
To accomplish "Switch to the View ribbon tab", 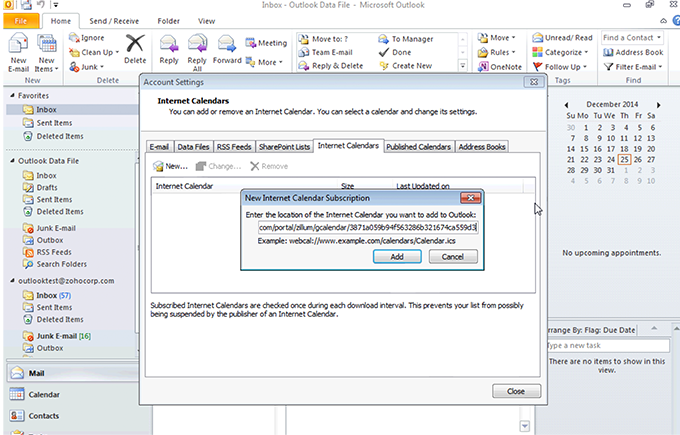I will (206, 21).
